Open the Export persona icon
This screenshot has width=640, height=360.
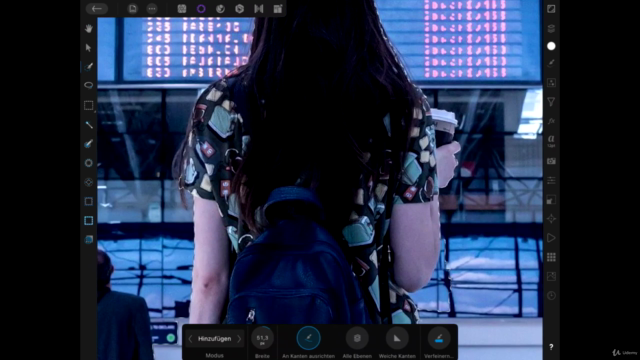278,9
